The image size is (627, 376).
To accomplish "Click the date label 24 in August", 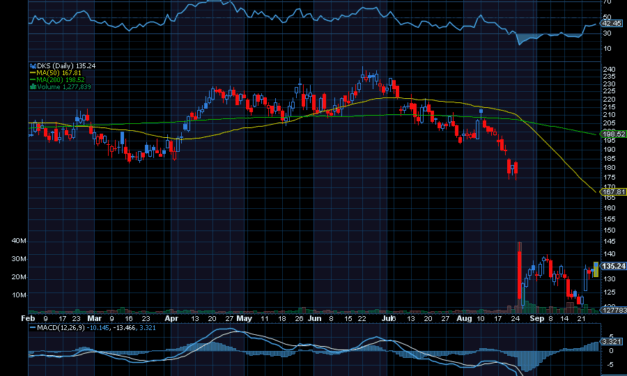I will tap(515, 318).
